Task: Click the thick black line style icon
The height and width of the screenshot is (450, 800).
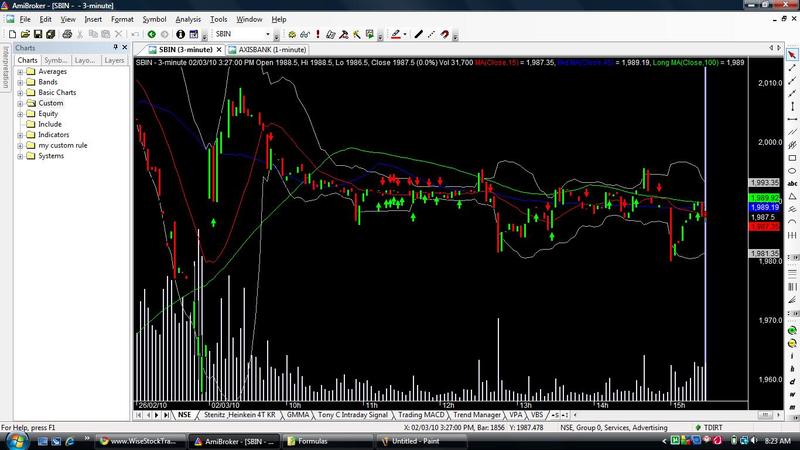Action: coord(419,34)
